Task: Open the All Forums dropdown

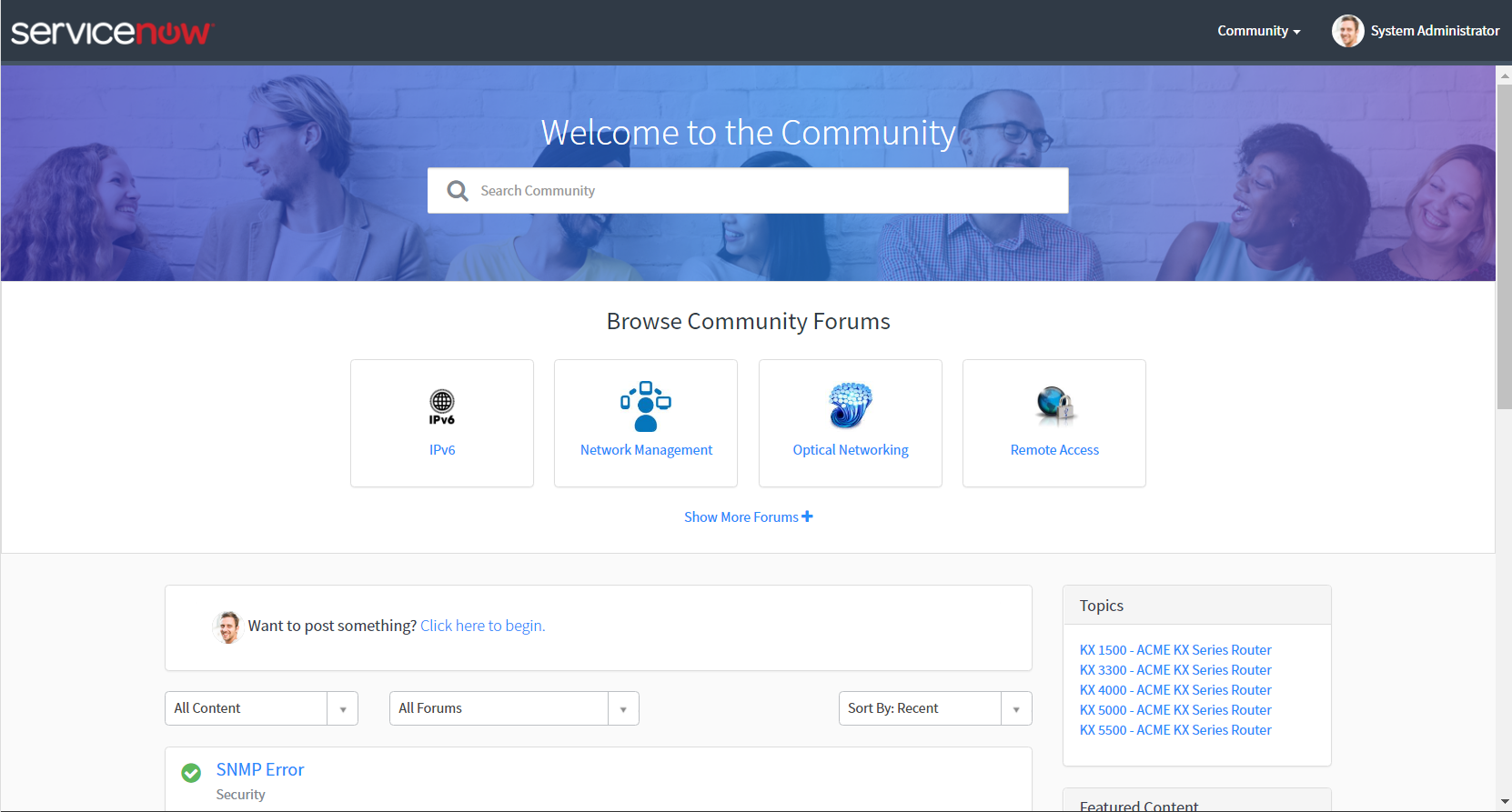Action: coord(514,708)
